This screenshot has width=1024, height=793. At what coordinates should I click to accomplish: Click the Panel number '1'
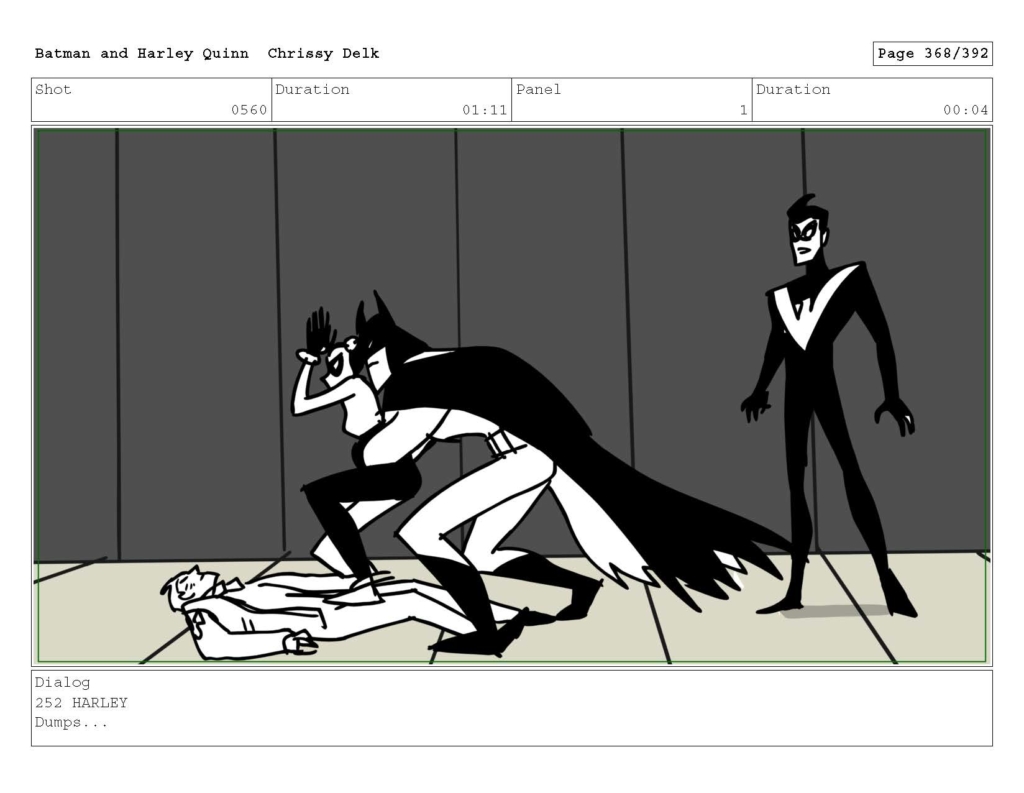tap(743, 110)
